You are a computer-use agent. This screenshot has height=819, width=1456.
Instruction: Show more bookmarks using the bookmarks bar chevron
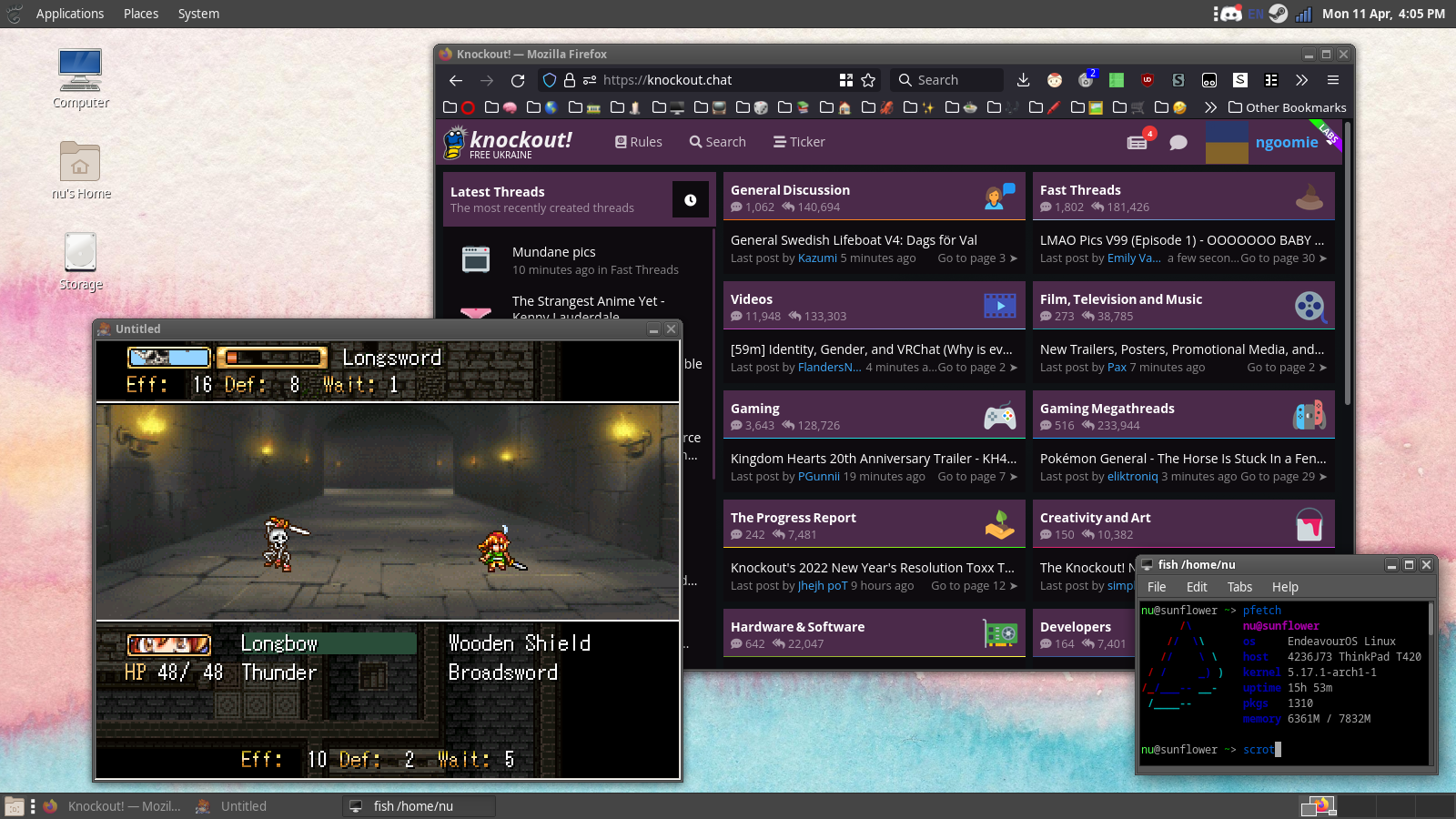pyautogui.click(x=1209, y=107)
